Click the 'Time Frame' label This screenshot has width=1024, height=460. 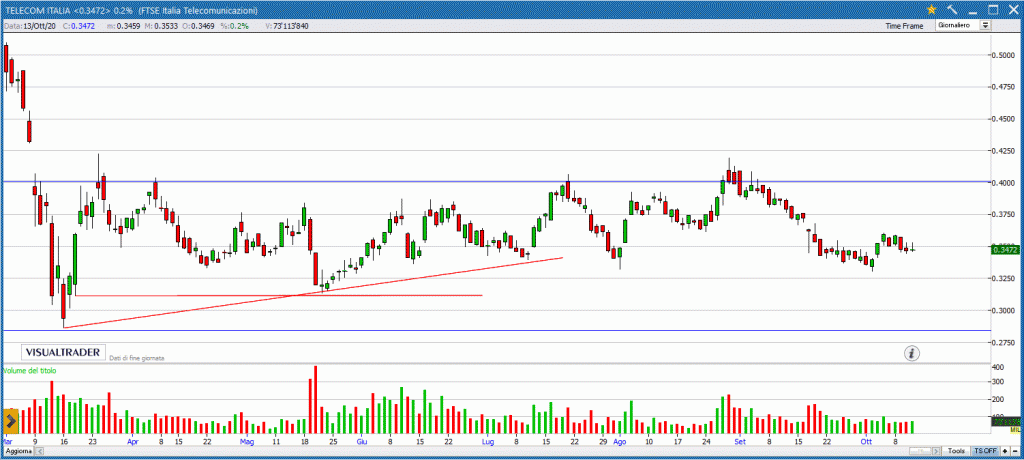(x=904, y=26)
